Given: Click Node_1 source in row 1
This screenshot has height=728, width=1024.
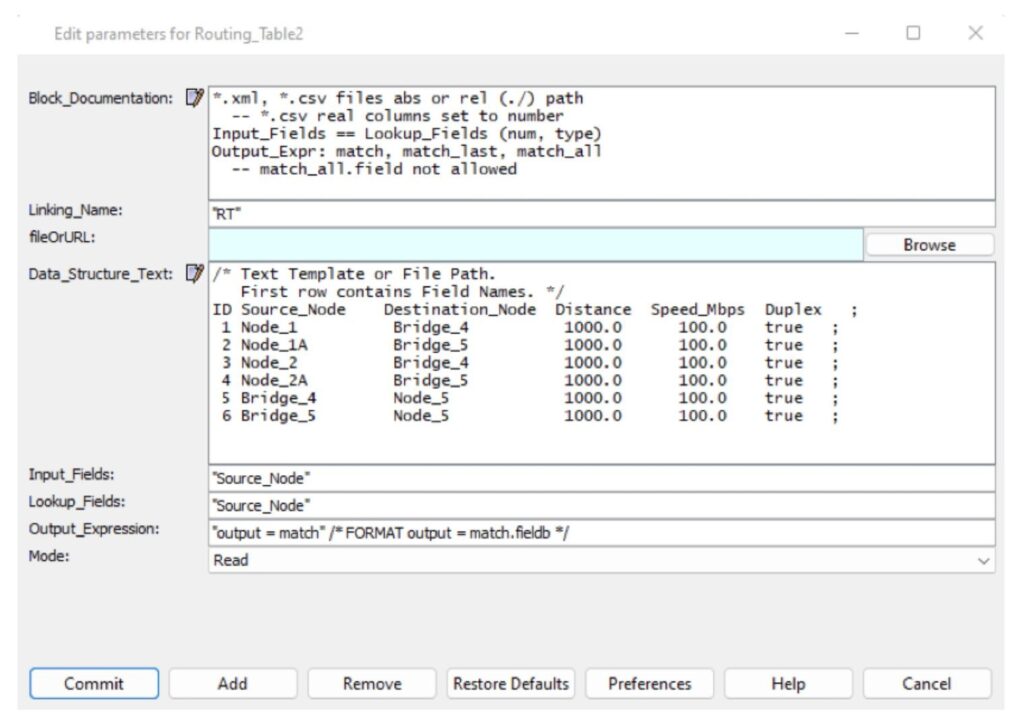Looking at the screenshot, I should 268,327.
